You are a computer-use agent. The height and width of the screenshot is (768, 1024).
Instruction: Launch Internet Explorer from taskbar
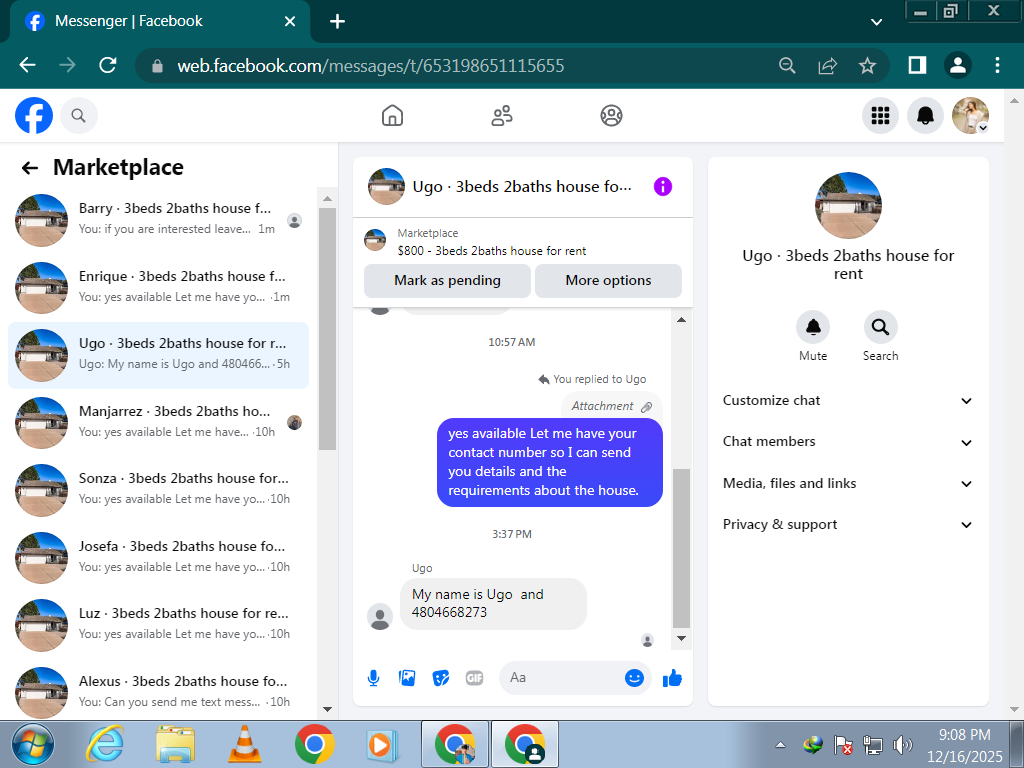[x=105, y=744]
